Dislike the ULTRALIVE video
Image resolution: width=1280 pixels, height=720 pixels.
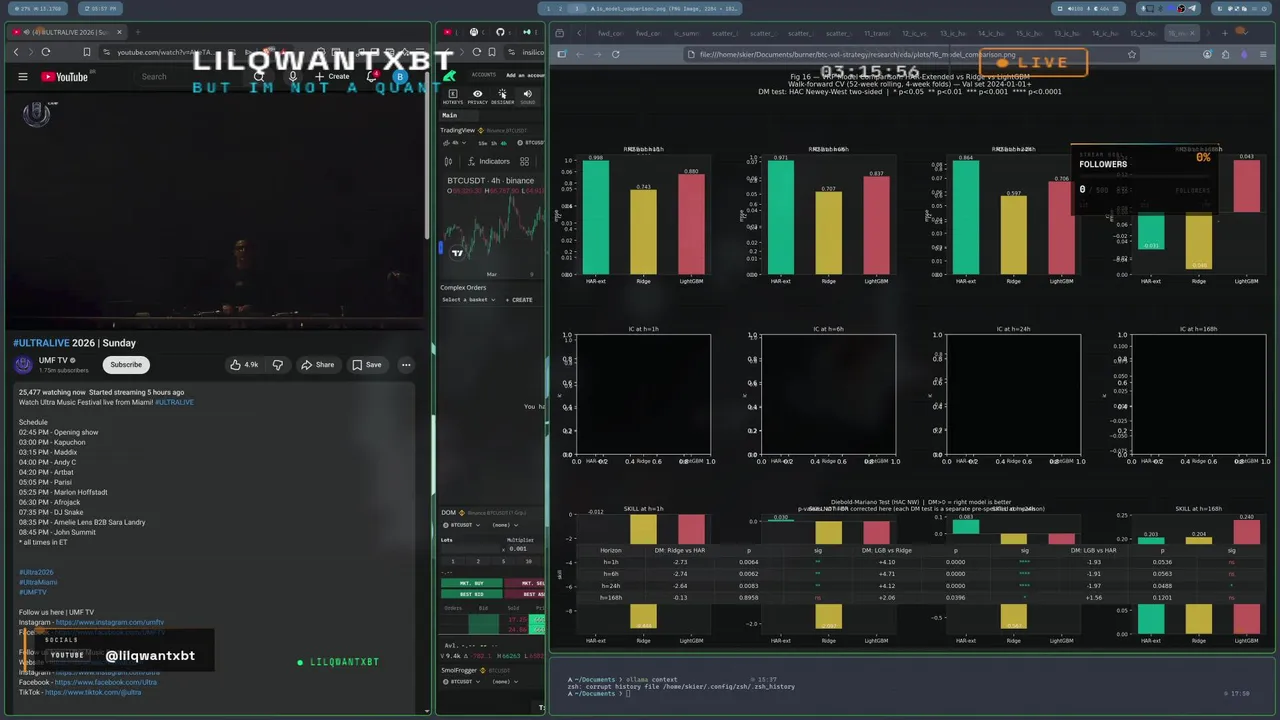(278, 365)
